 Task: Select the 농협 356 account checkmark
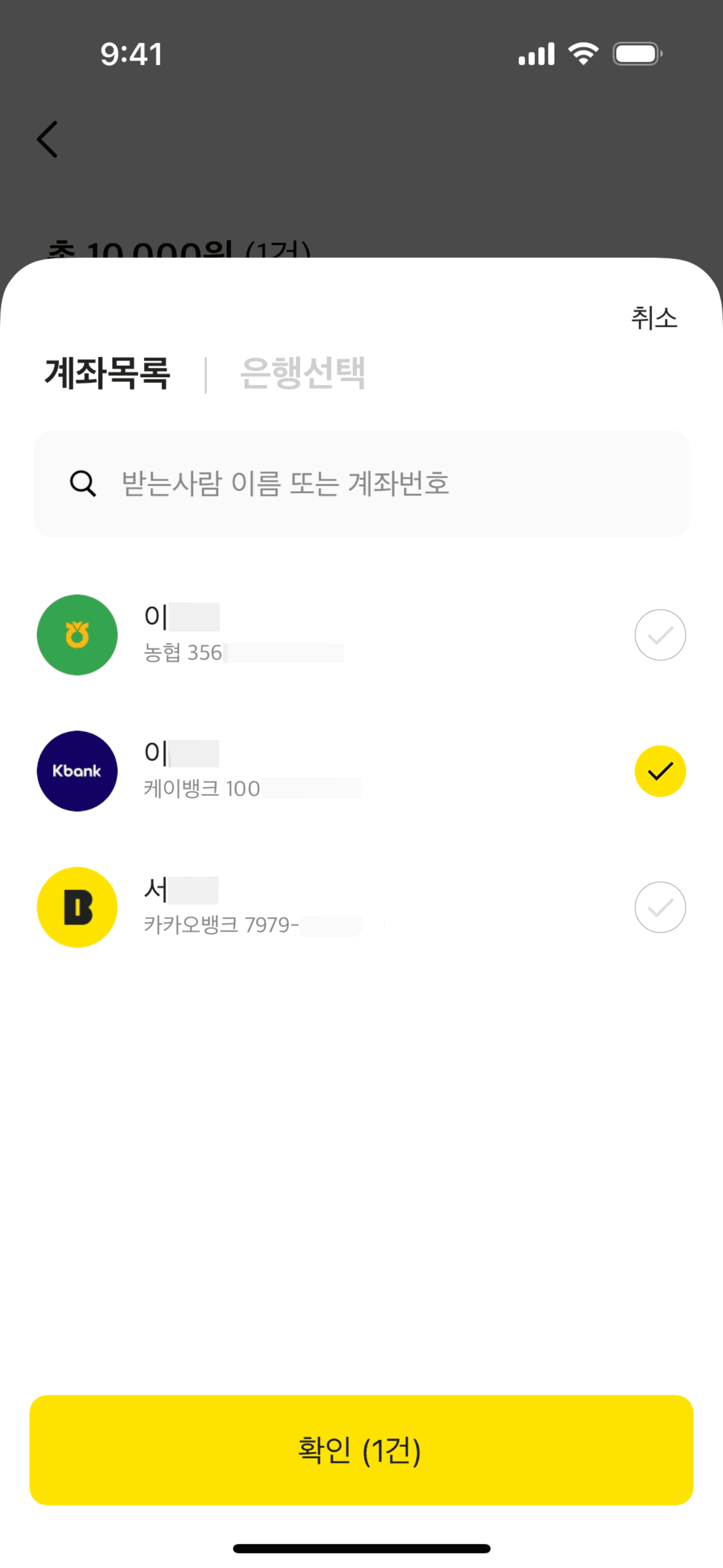[660, 634]
